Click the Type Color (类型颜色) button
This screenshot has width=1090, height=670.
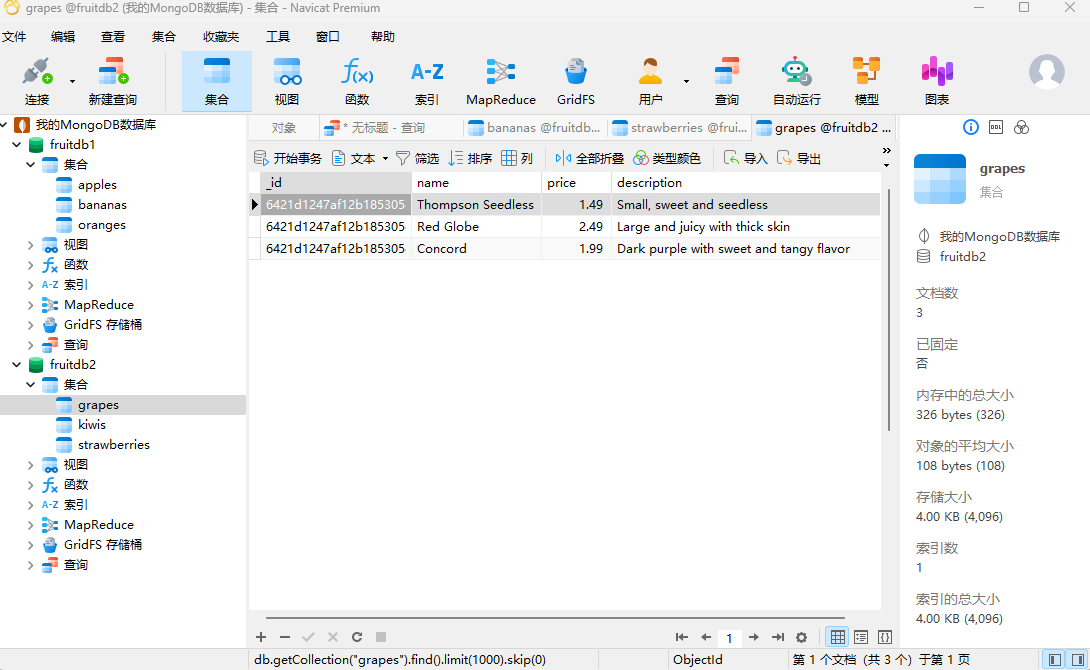coord(667,159)
